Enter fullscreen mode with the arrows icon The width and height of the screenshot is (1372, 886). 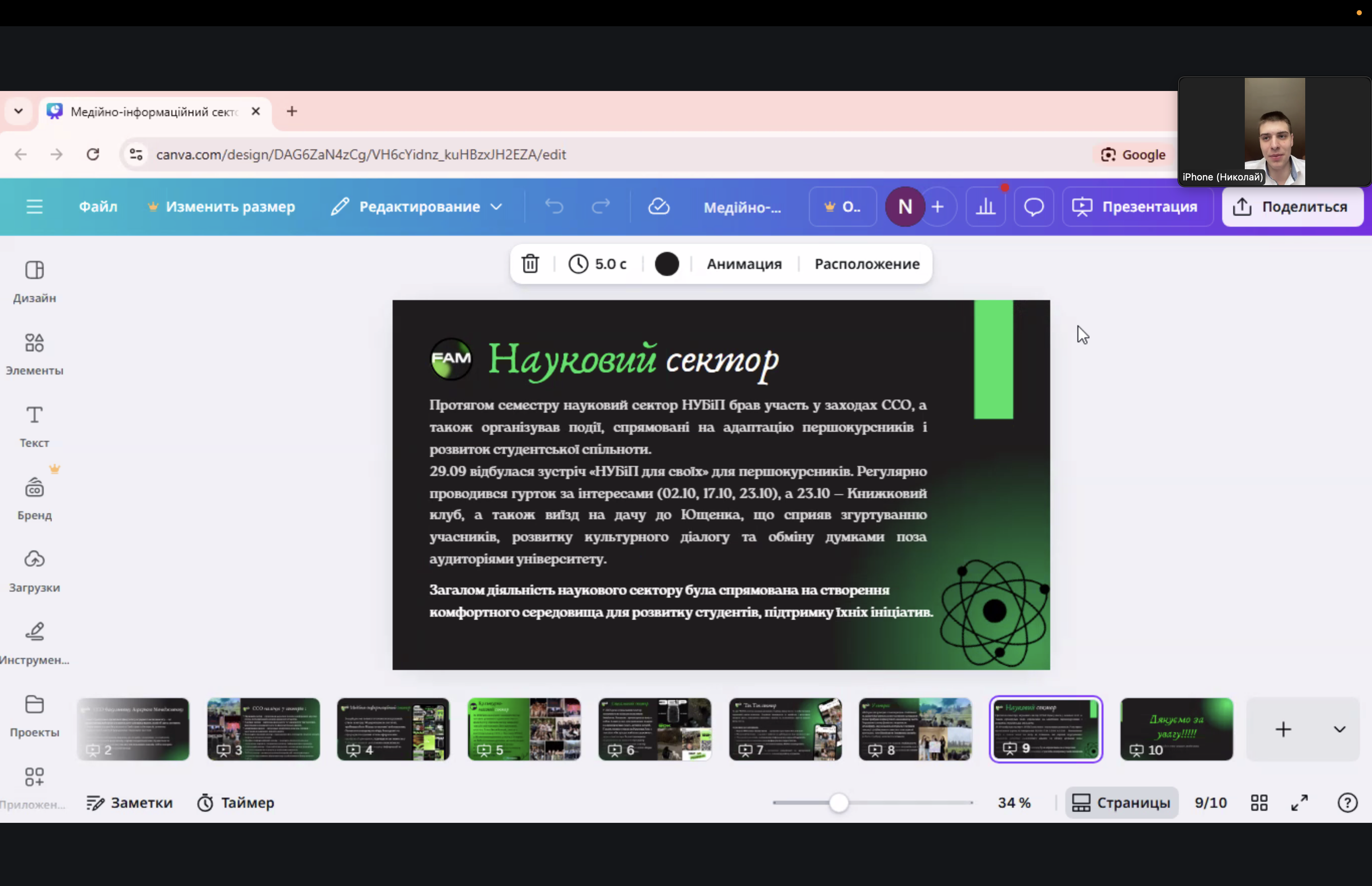pyautogui.click(x=1300, y=803)
